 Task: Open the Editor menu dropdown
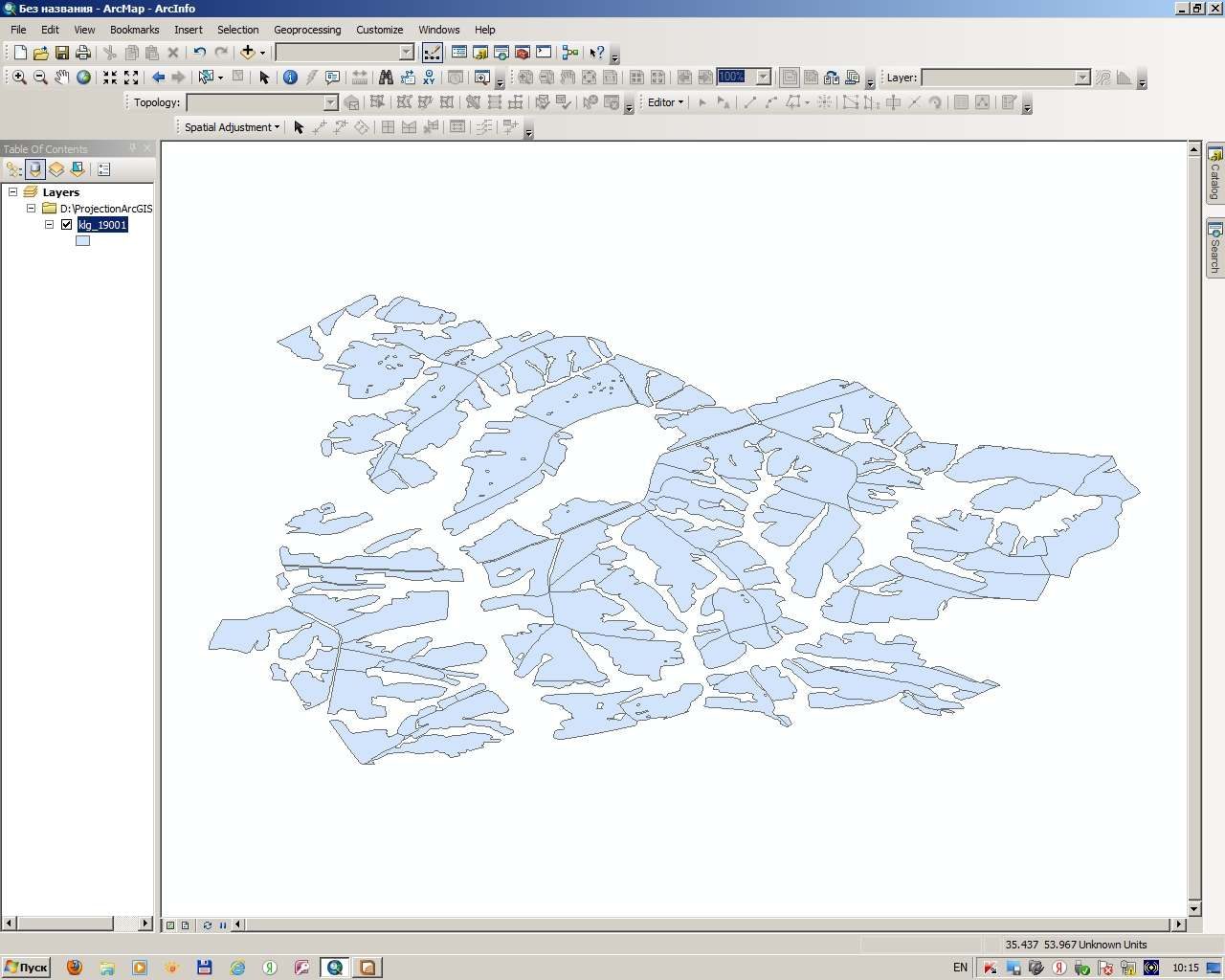click(x=665, y=102)
